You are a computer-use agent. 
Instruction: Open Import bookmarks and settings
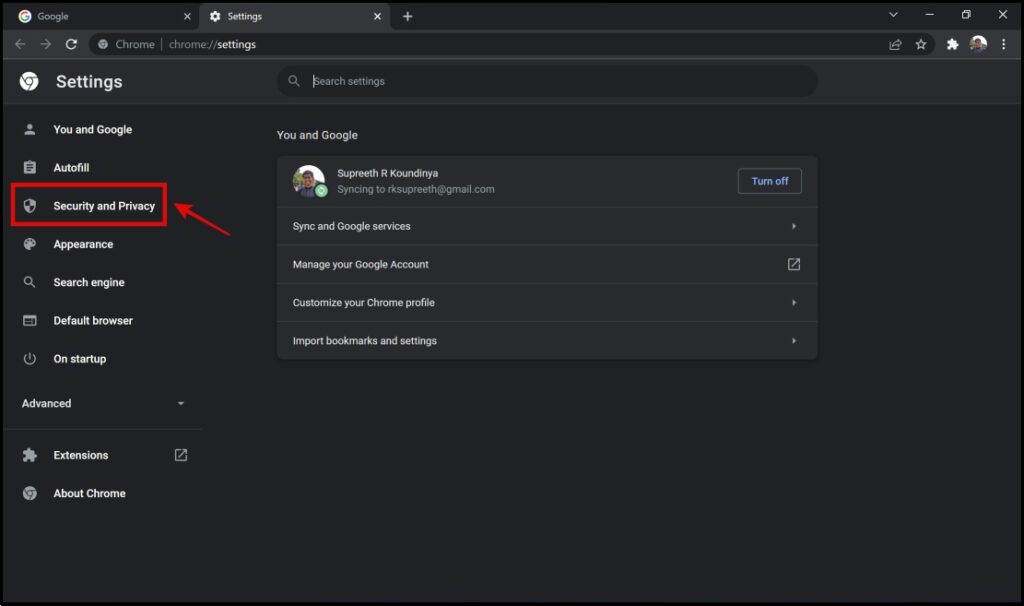pyautogui.click(x=547, y=341)
